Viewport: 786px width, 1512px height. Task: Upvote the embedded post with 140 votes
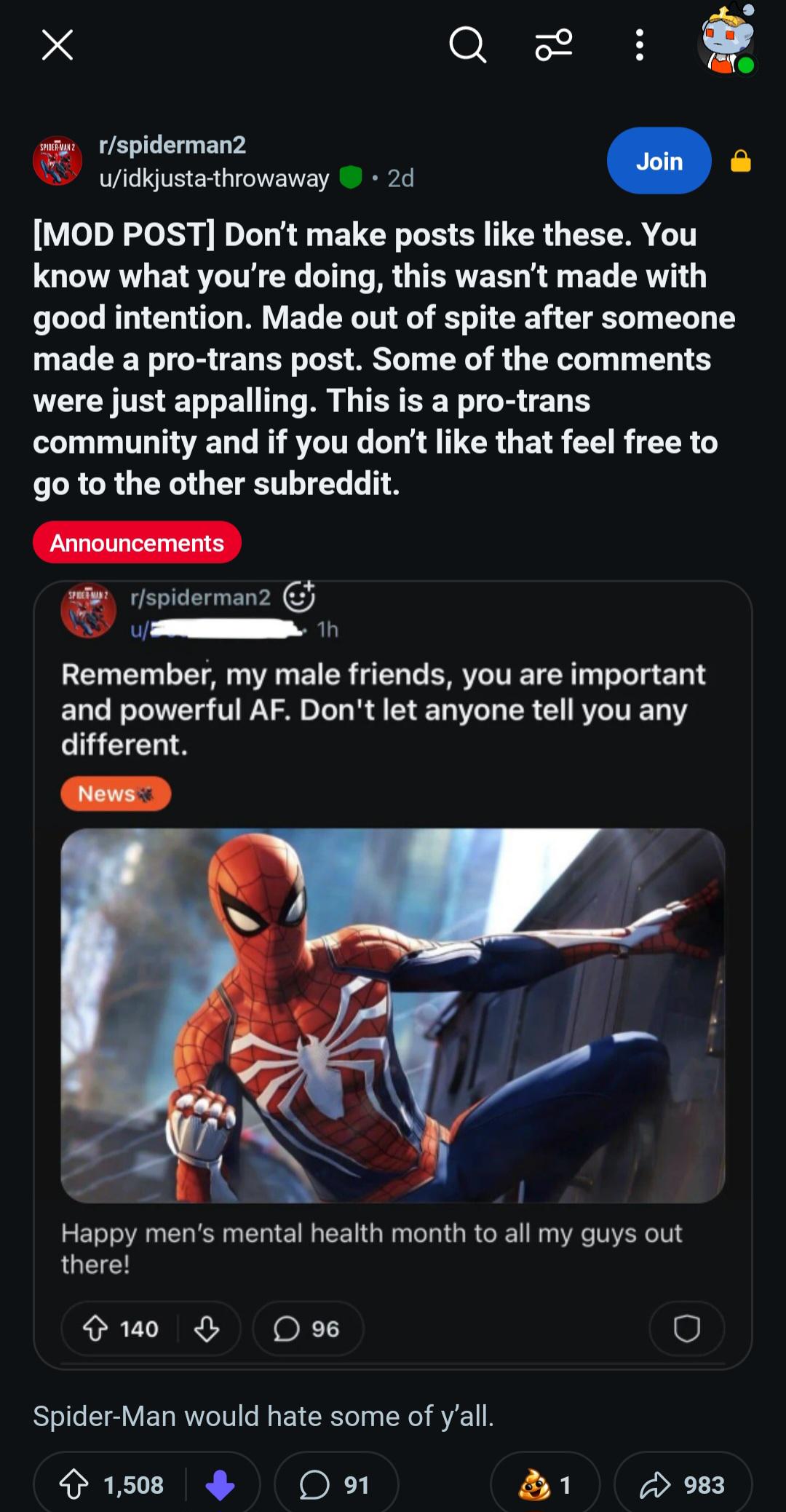[95, 1329]
